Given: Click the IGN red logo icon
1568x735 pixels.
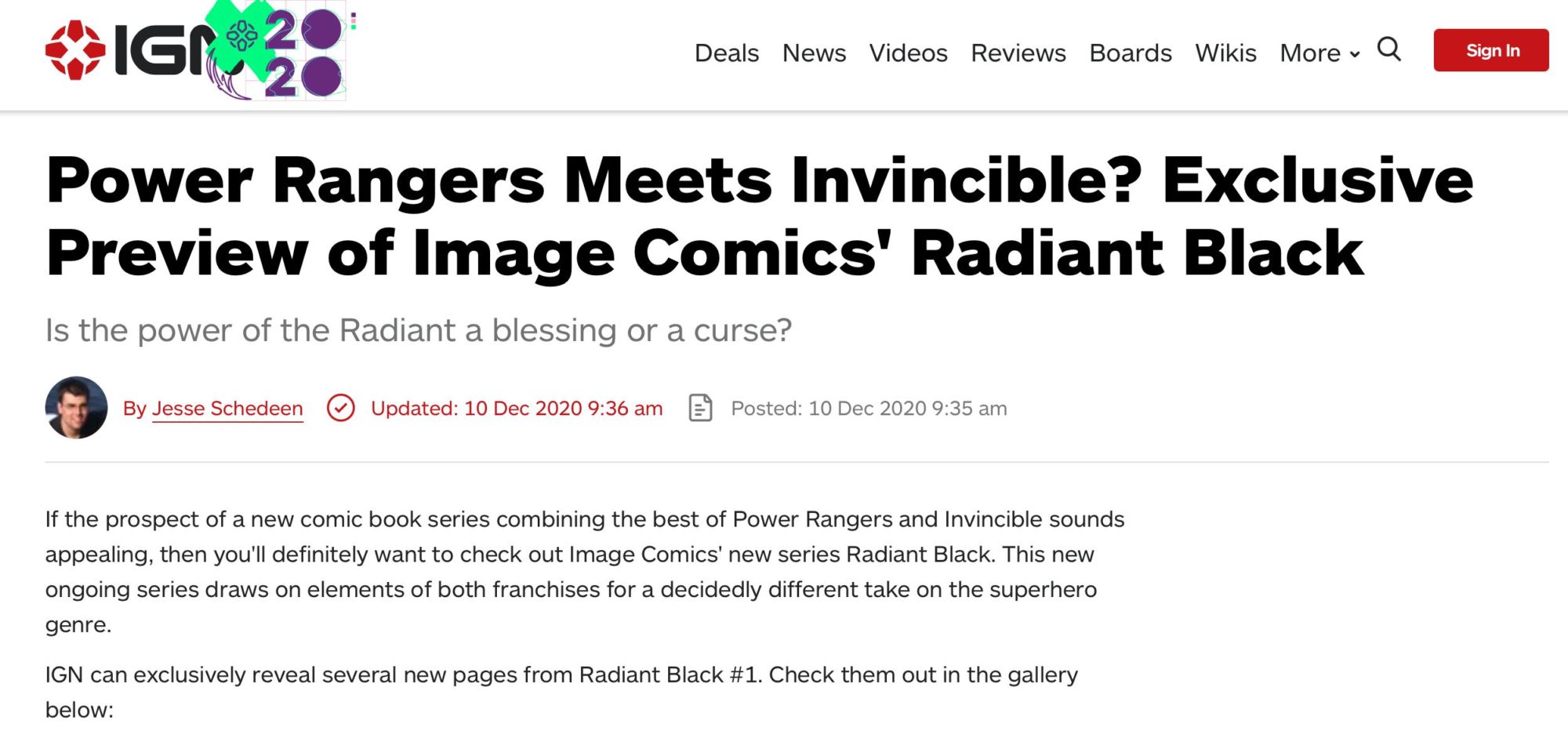Looking at the screenshot, I should coord(75,50).
